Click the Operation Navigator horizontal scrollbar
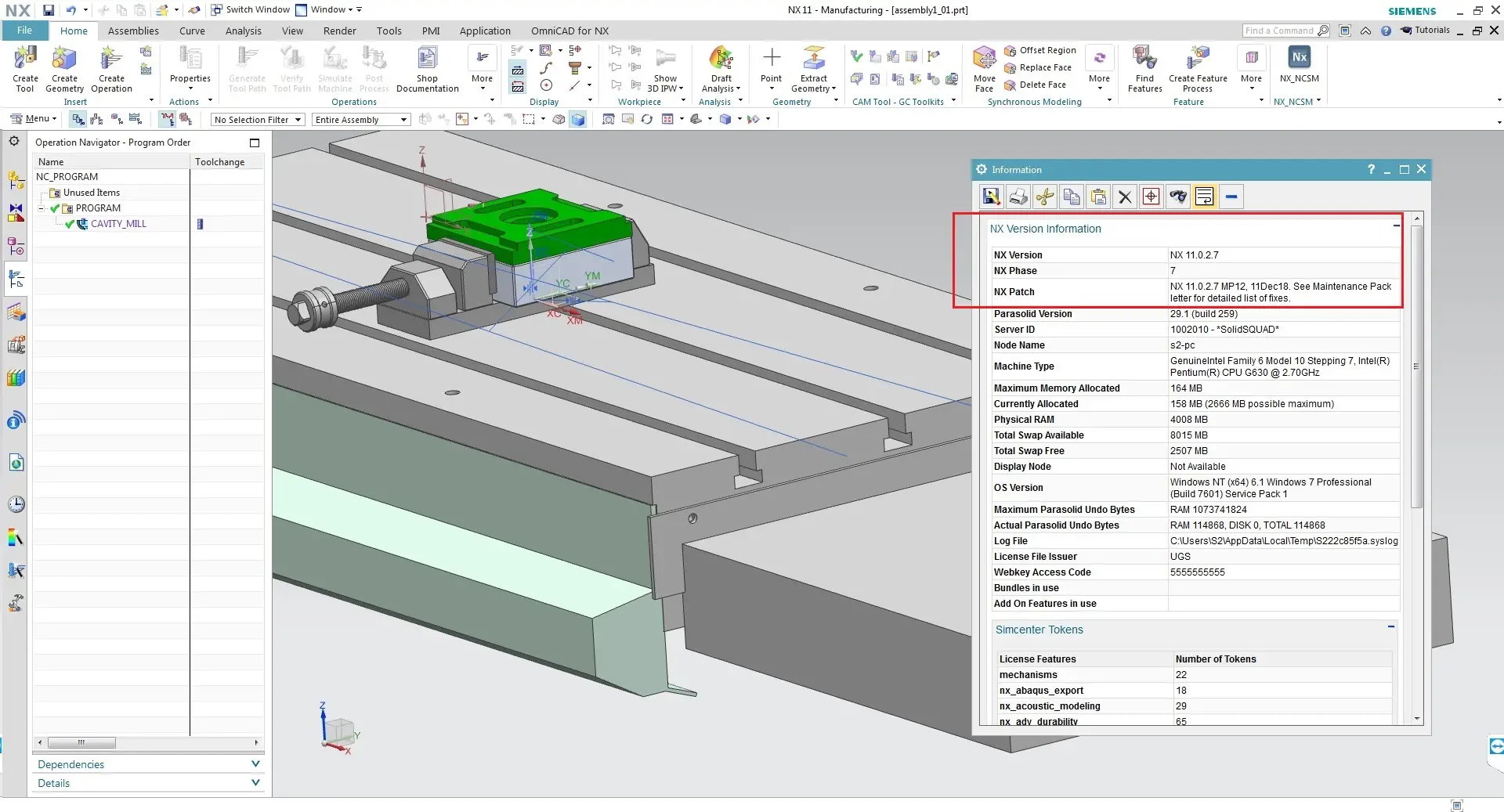This screenshot has width=1504, height=812. [81, 742]
